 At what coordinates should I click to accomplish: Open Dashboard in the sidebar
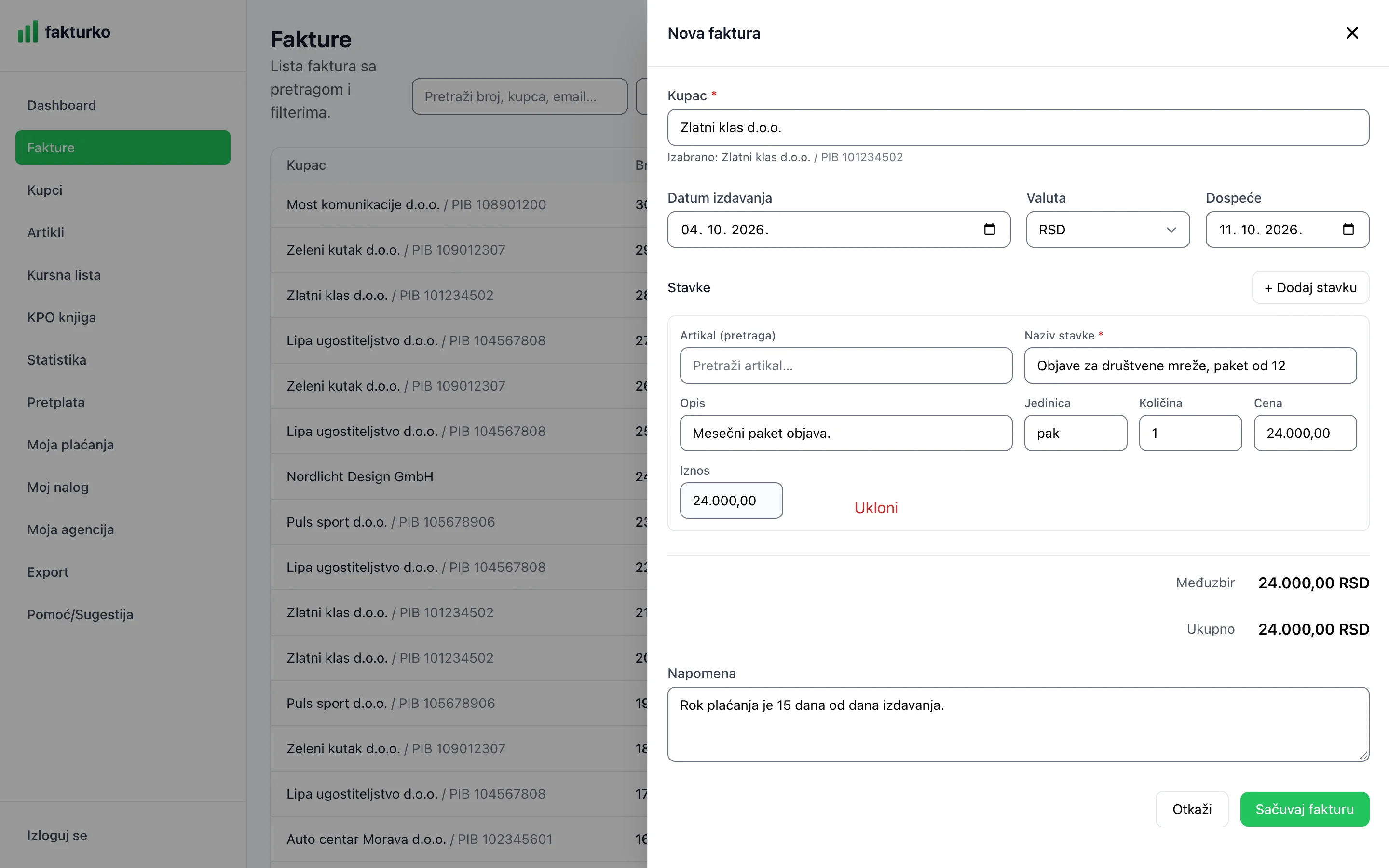point(123,105)
